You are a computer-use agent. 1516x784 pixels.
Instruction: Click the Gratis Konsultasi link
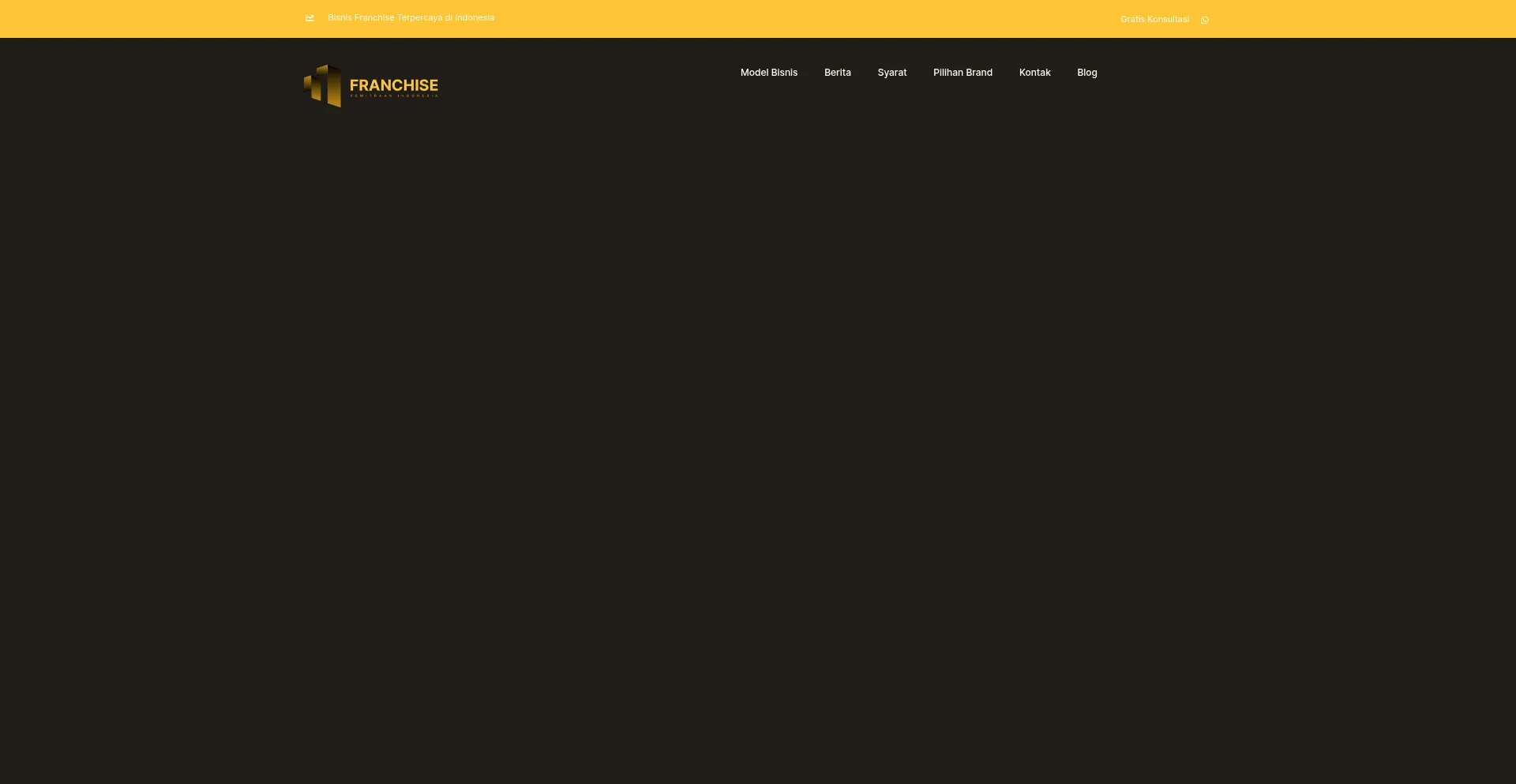(x=1154, y=19)
